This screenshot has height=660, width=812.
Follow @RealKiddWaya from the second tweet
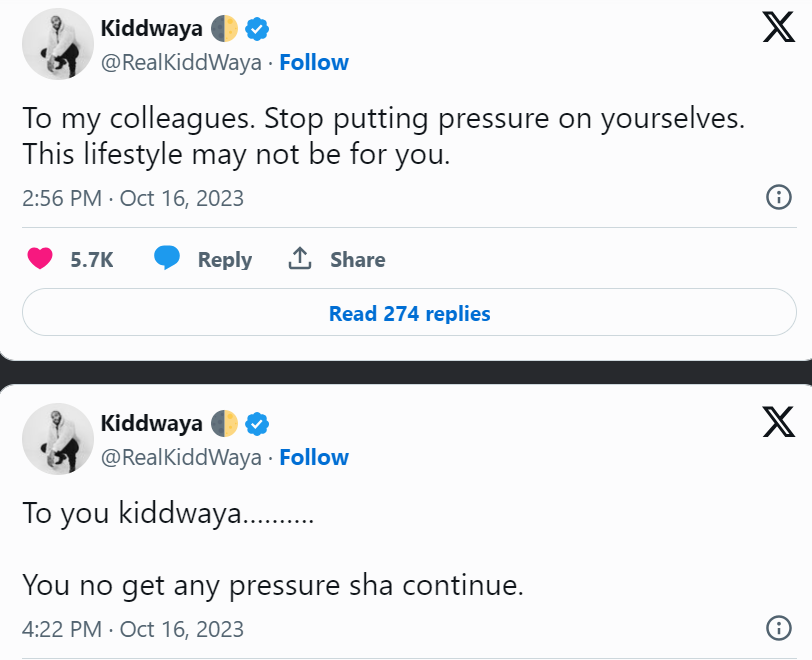(314, 457)
